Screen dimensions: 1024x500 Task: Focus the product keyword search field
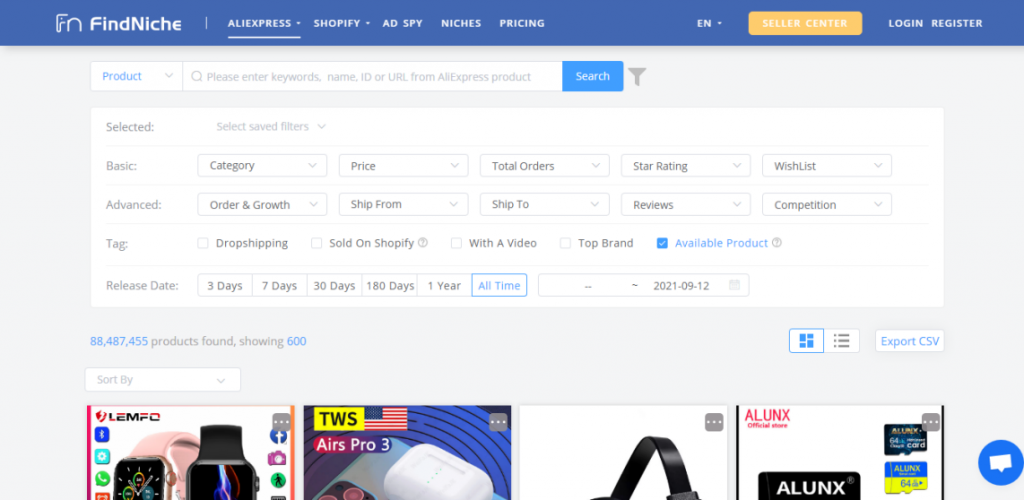click(372, 76)
